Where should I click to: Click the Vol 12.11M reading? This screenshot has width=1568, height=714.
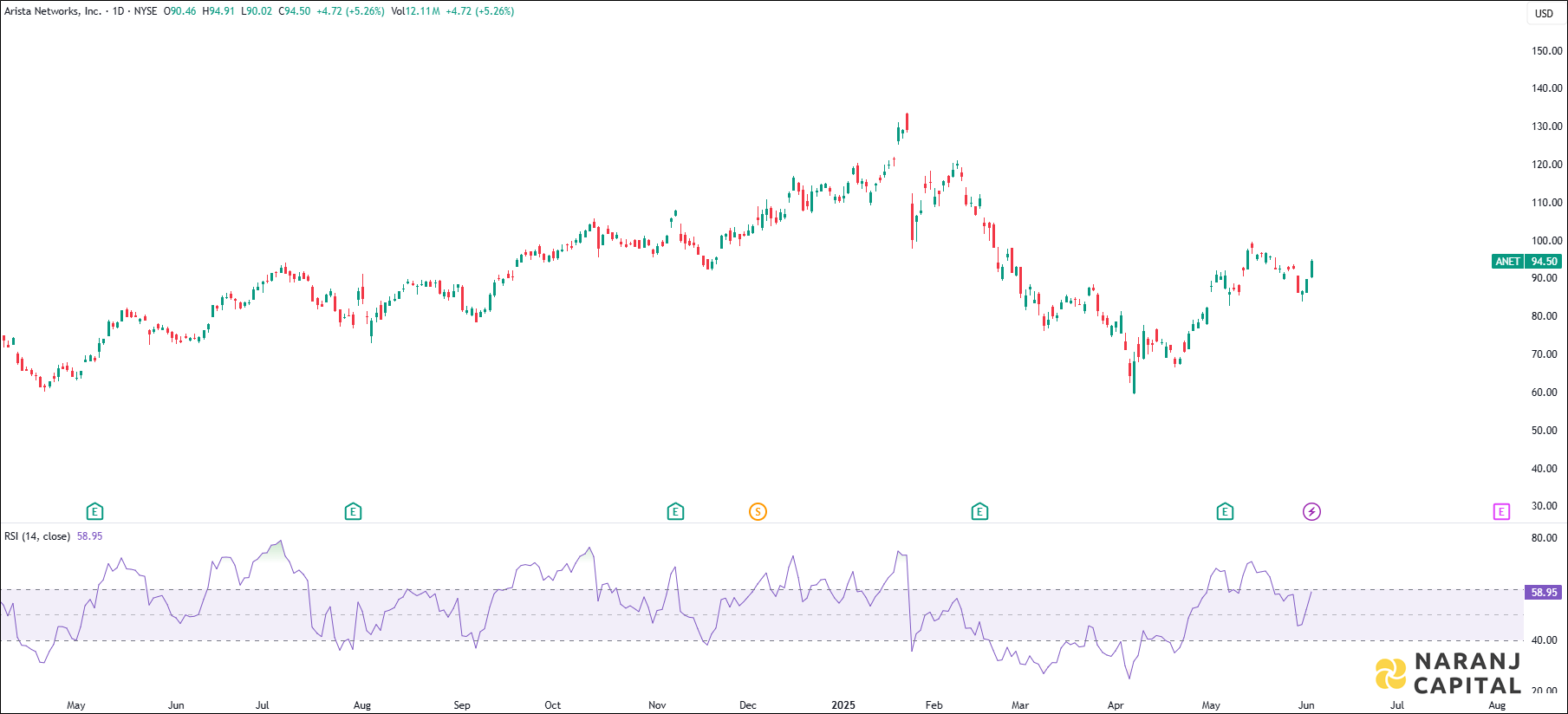pyautogui.click(x=415, y=11)
